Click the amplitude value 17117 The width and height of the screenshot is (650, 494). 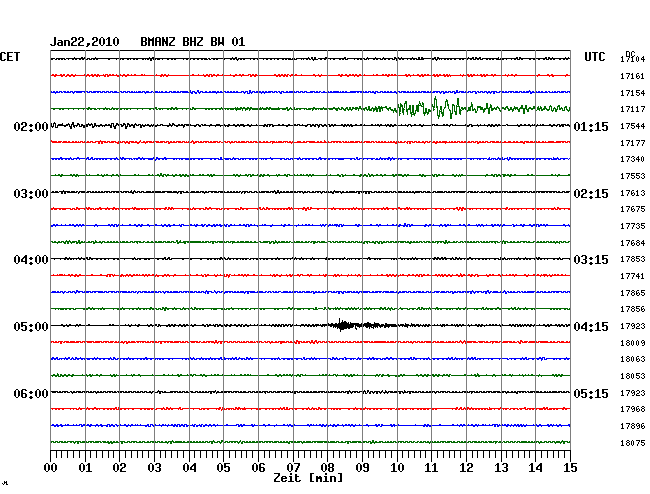633,109
